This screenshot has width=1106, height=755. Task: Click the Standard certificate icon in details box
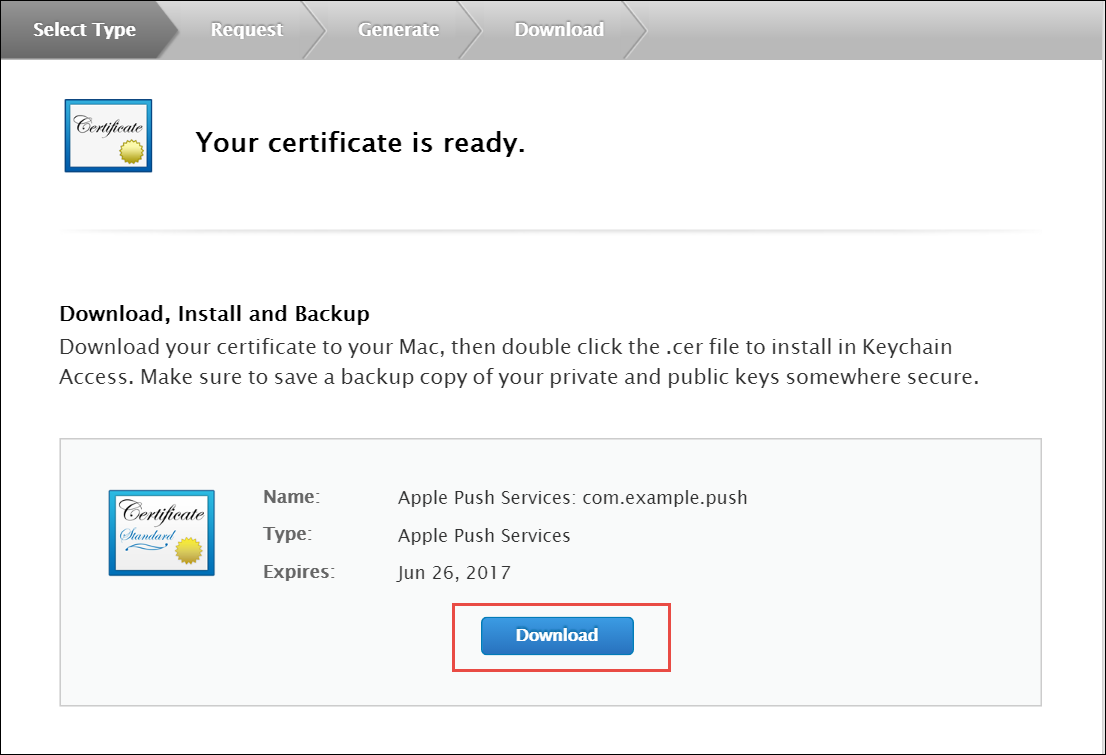tap(161, 533)
